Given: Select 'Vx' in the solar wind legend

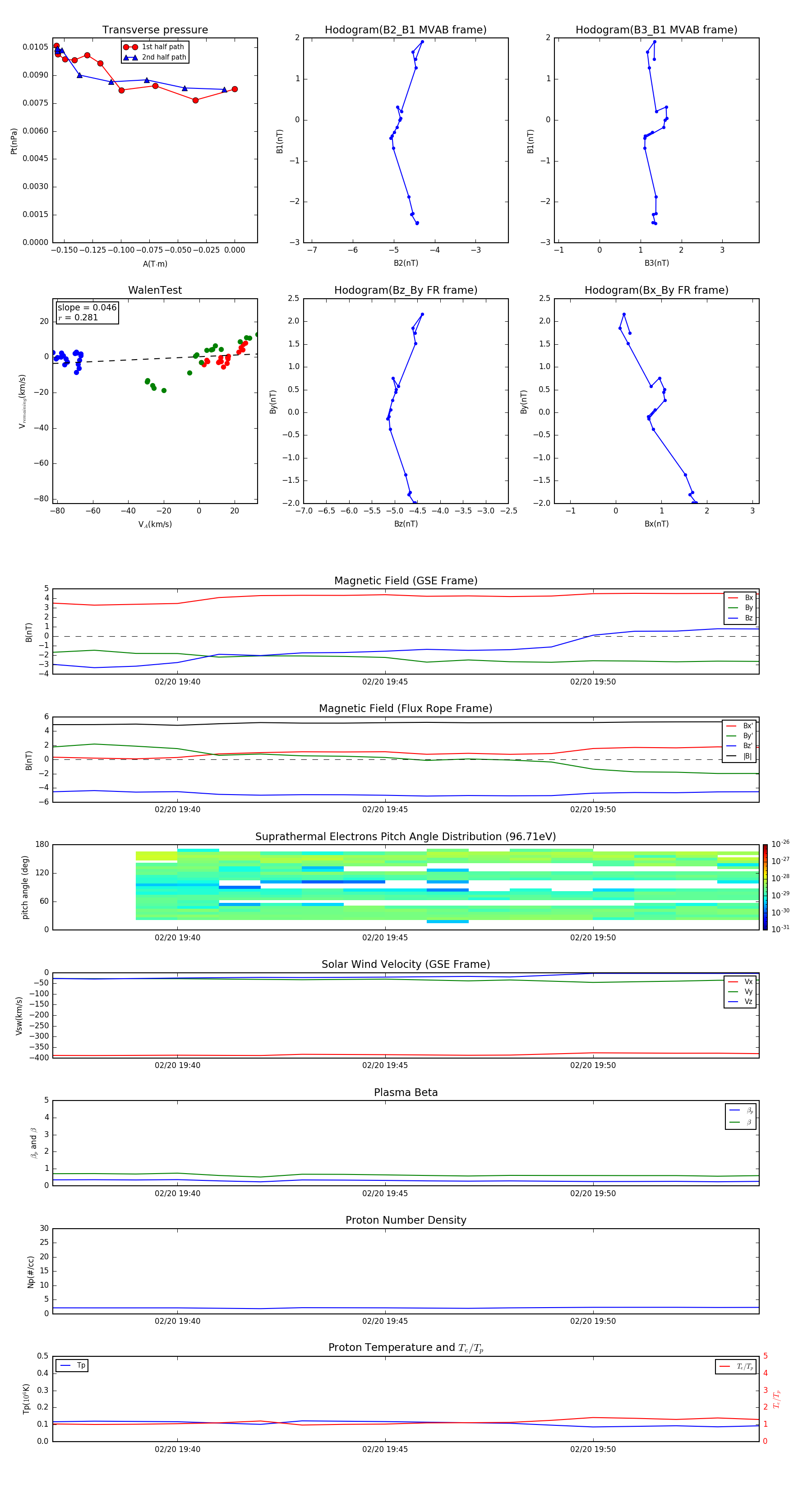Looking at the screenshot, I should [x=740, y=981].
